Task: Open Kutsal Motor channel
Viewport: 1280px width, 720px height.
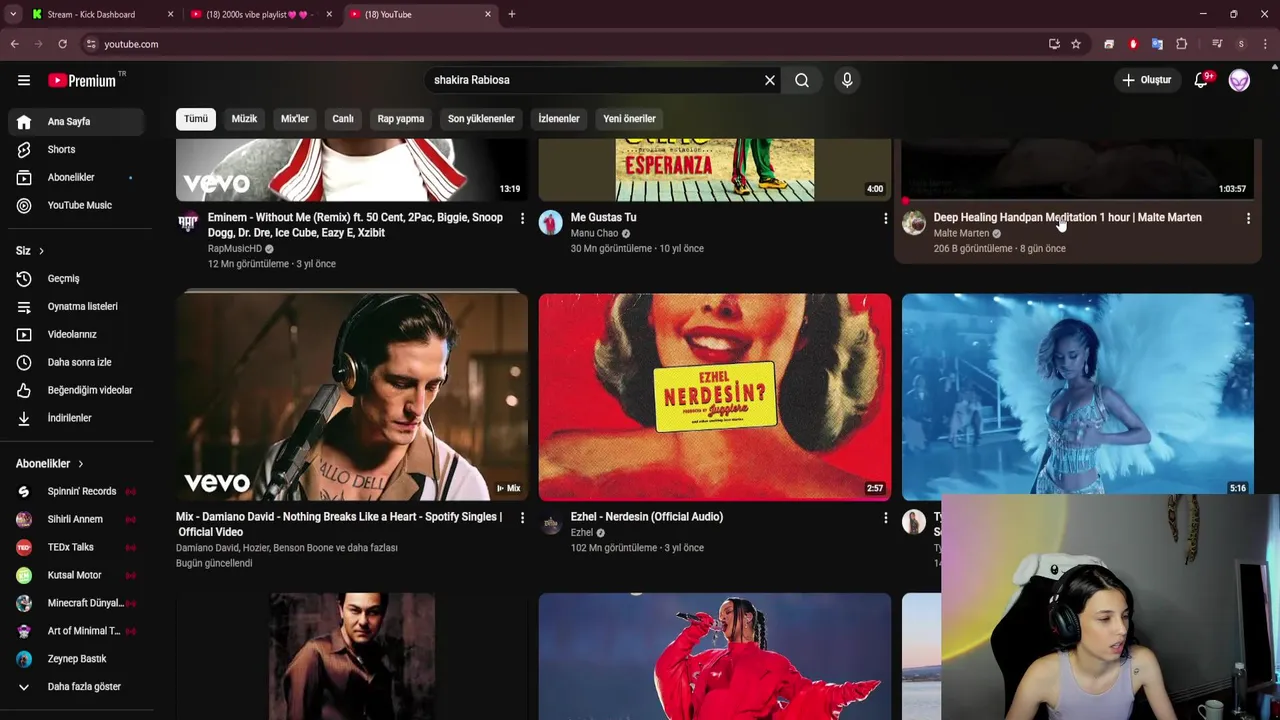Action: pyautogui.click(x=76, y=576)
